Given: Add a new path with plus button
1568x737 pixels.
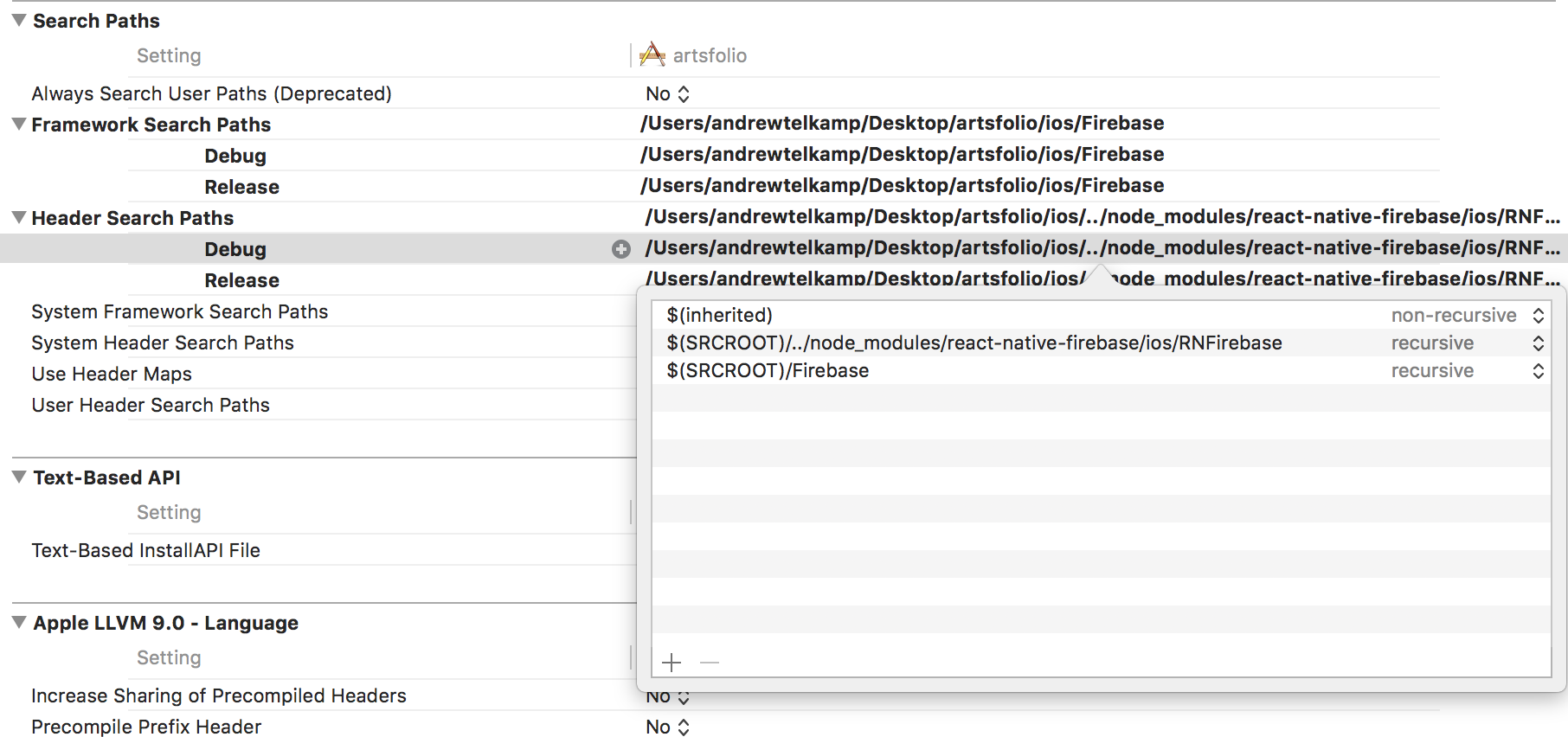Looking at the screenshot, I should tap(672, 663).
